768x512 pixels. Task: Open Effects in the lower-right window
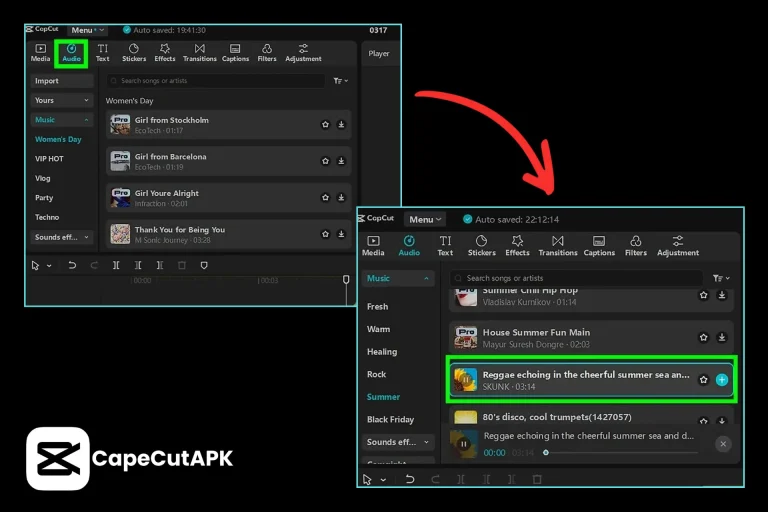click(x=517, y=246)
